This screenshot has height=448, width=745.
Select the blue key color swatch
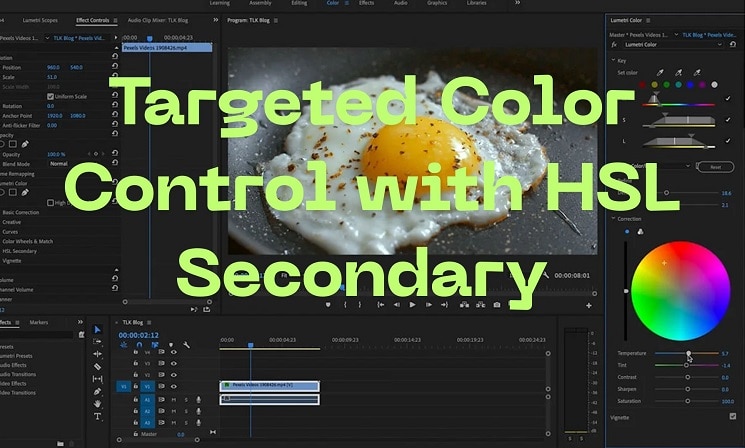(x=690, y=85)
